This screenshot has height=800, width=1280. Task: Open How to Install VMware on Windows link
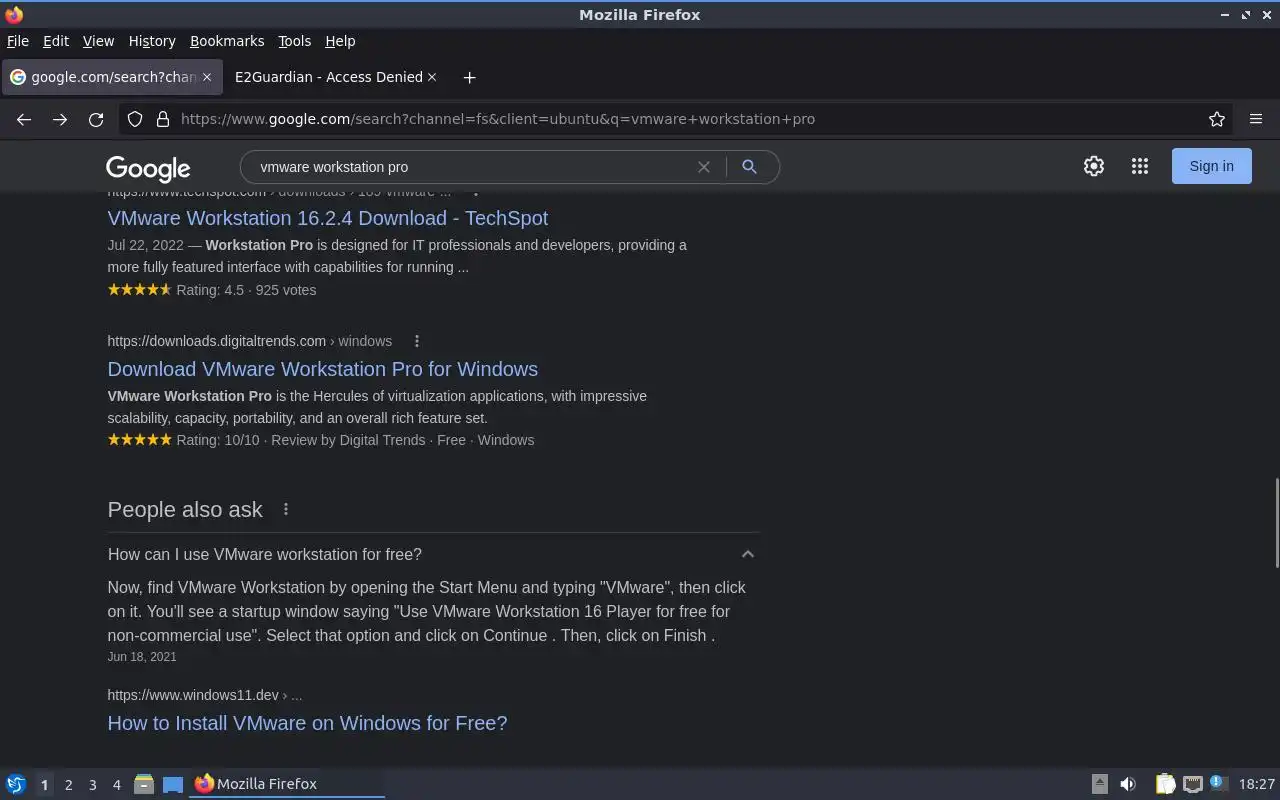pos(307,723)
